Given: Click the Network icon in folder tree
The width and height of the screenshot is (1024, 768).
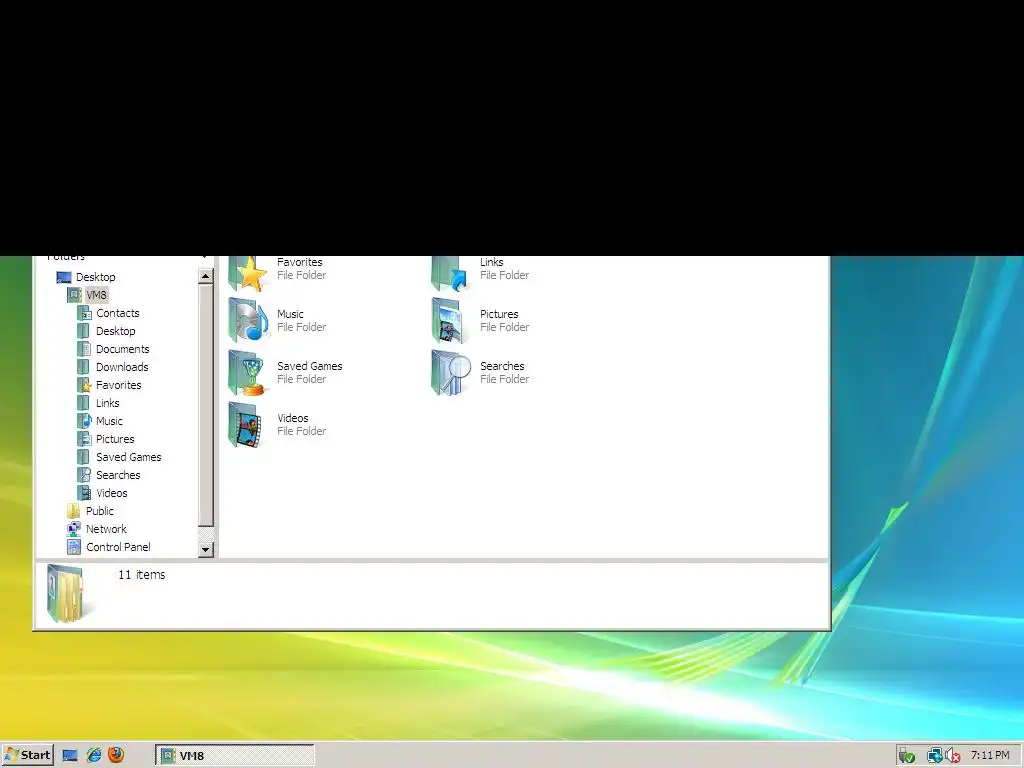Looking at the screenshot, I should 74,529.
